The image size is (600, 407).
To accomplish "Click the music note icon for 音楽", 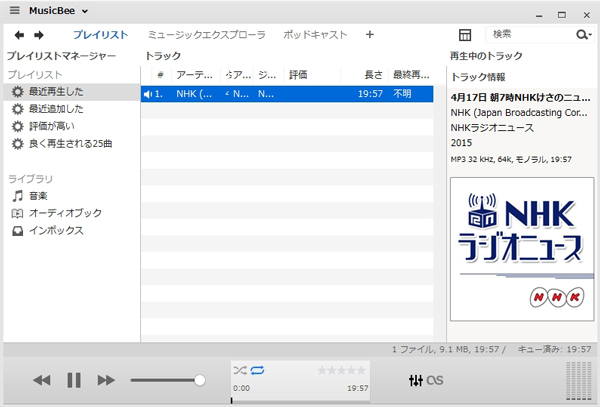I will [17, 196].
